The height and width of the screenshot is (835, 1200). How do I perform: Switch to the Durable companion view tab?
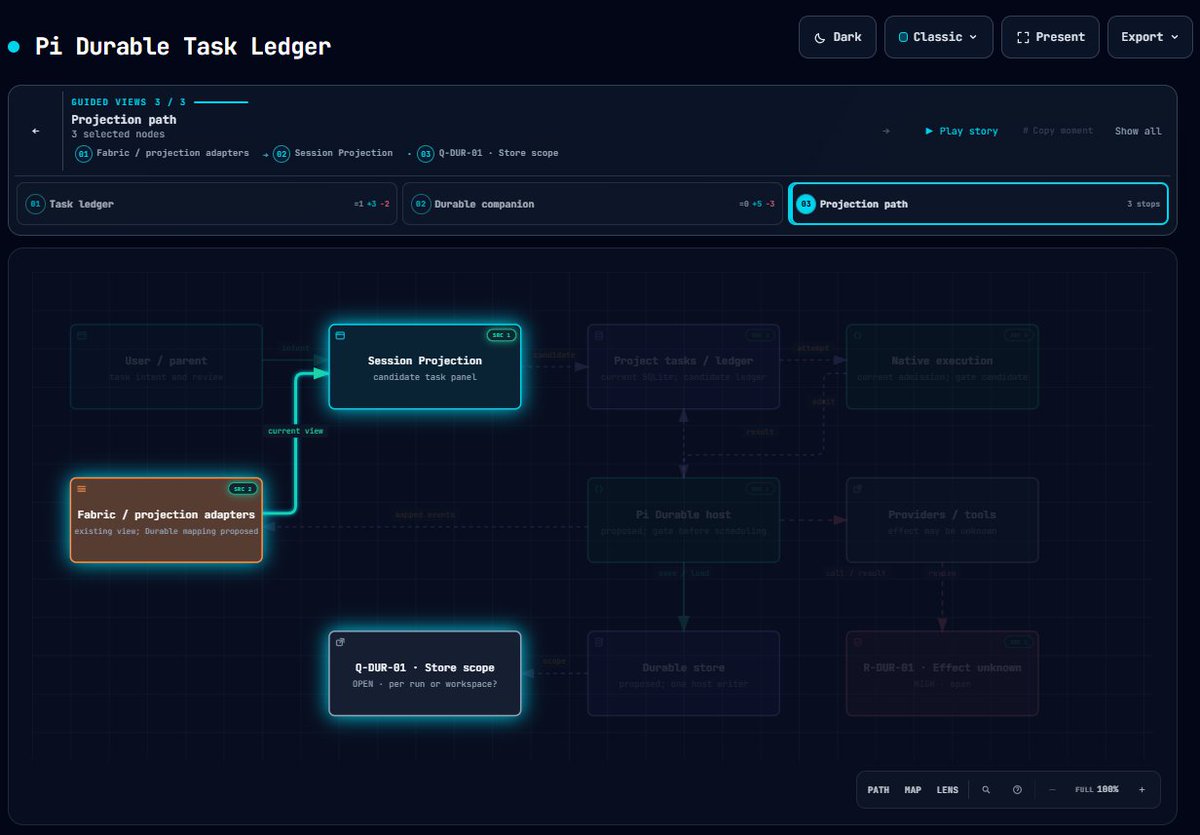[x=592, y=204]
